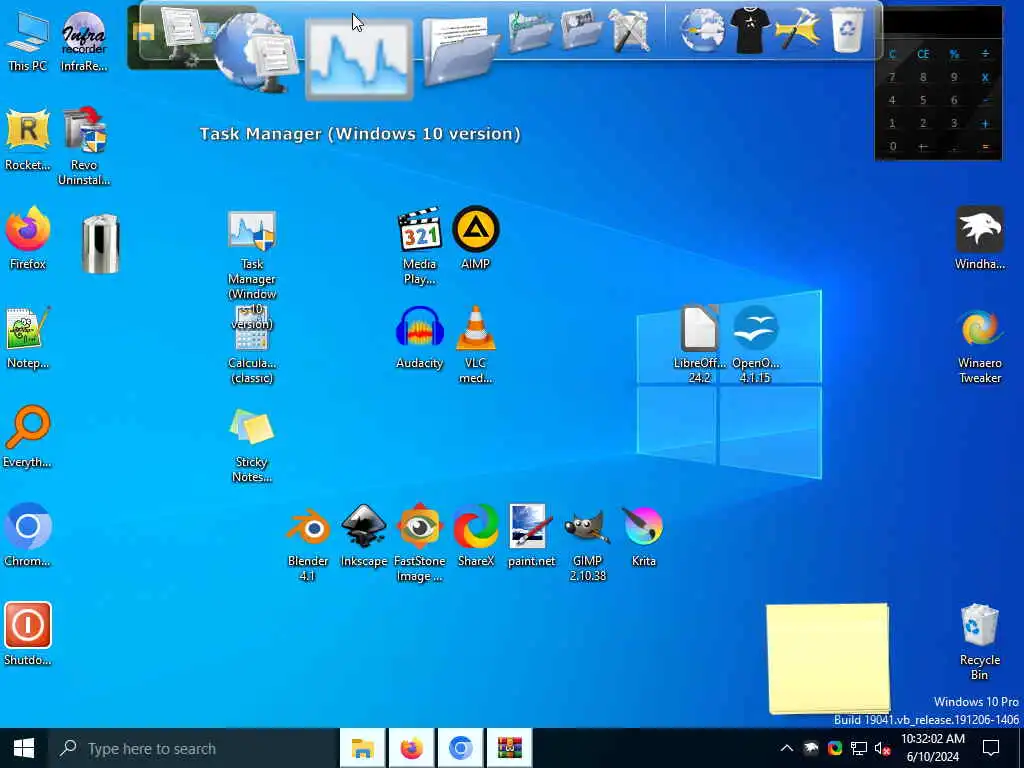The height and width of the screenshot is (768, 1024).
Task: Expand hidden system tray icons chevron
Action: pyautogui.click(x=787, y=748)
